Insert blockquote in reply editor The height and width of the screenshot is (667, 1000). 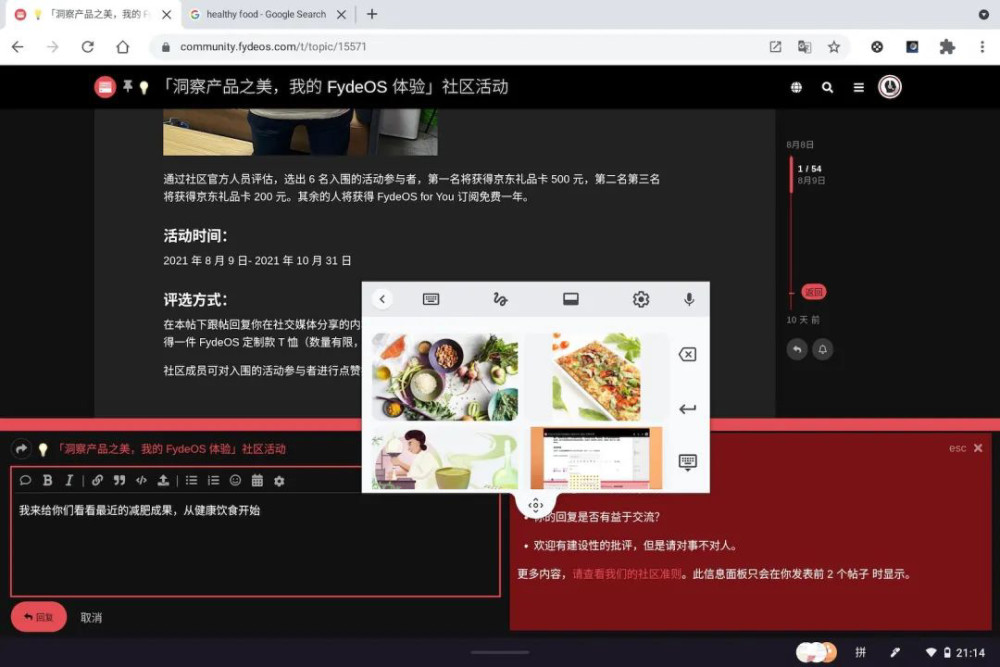(119, 480)
